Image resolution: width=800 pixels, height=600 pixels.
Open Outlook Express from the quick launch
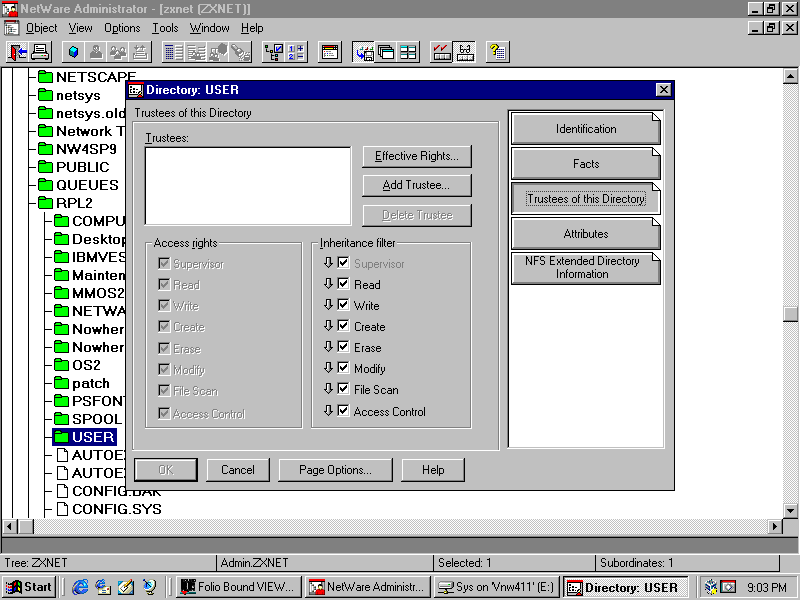point(103,587)
